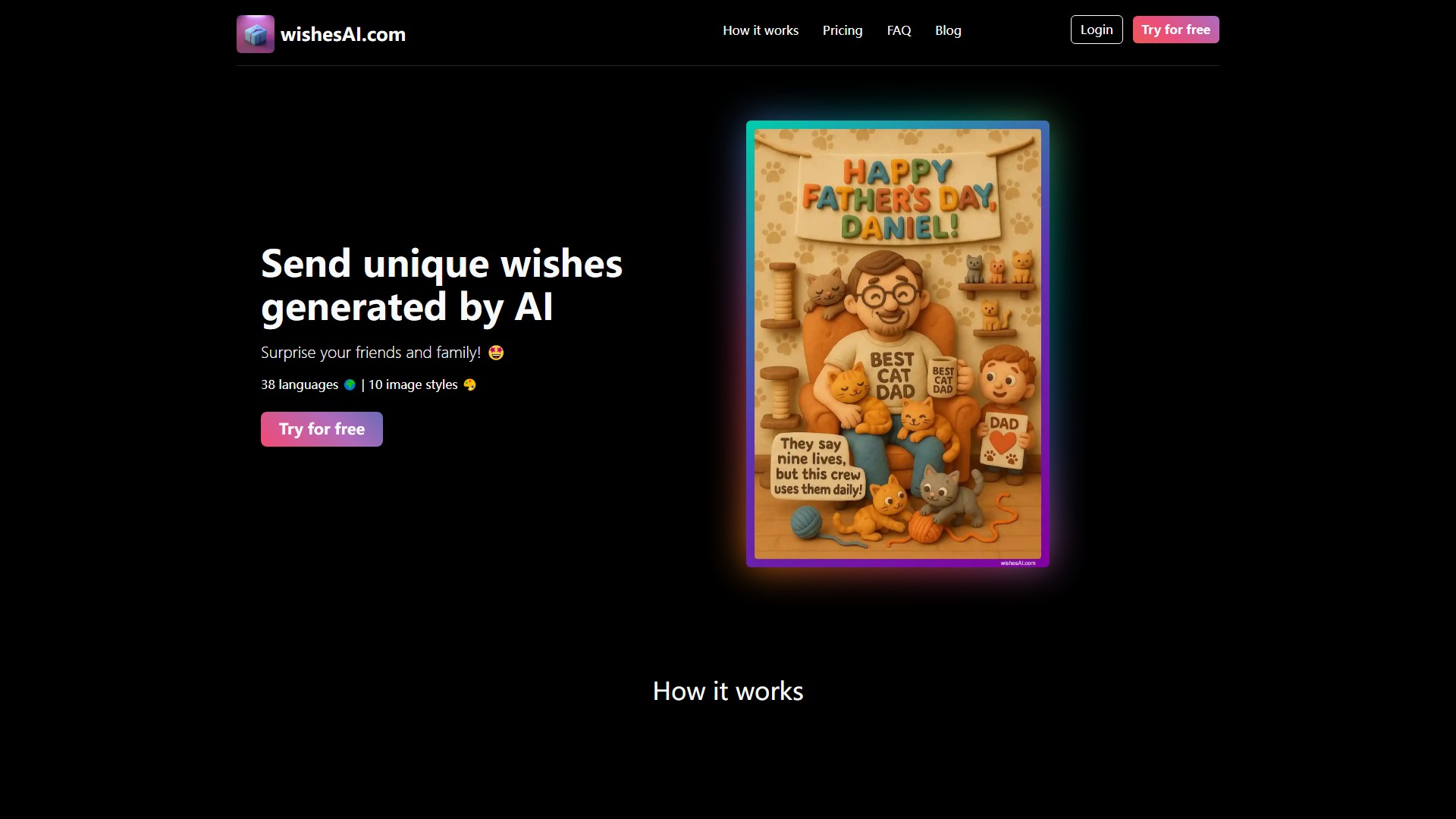Click the wishesAI gift box logo icon
This screenshot has width=1456, height=819.
click(255, 34)
